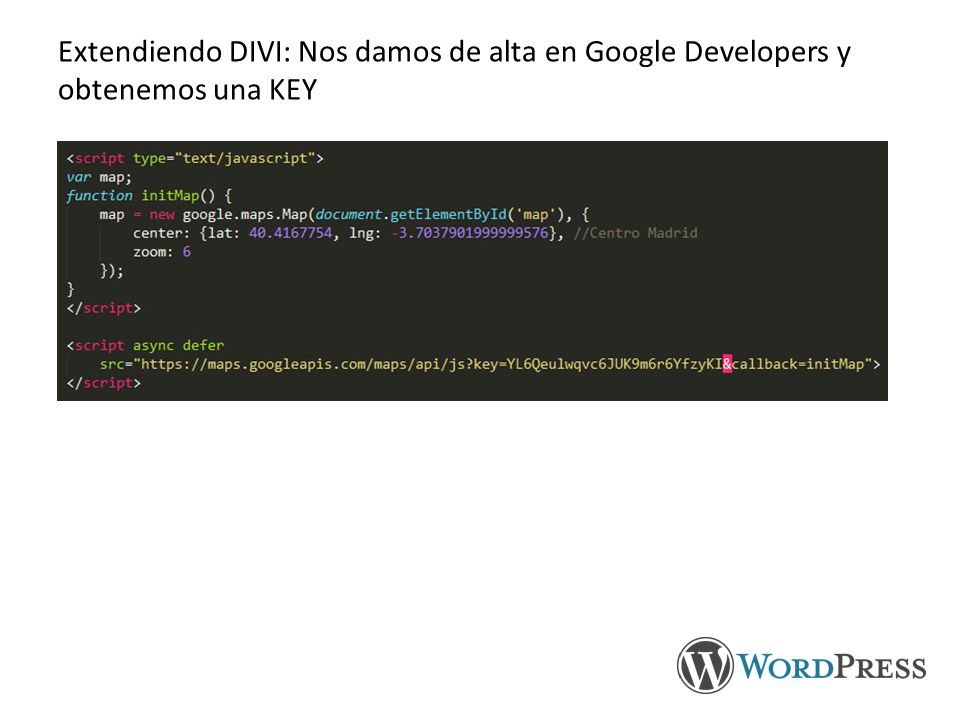Click the WordPress logo

pyautogui.click(x=801, y=665)
